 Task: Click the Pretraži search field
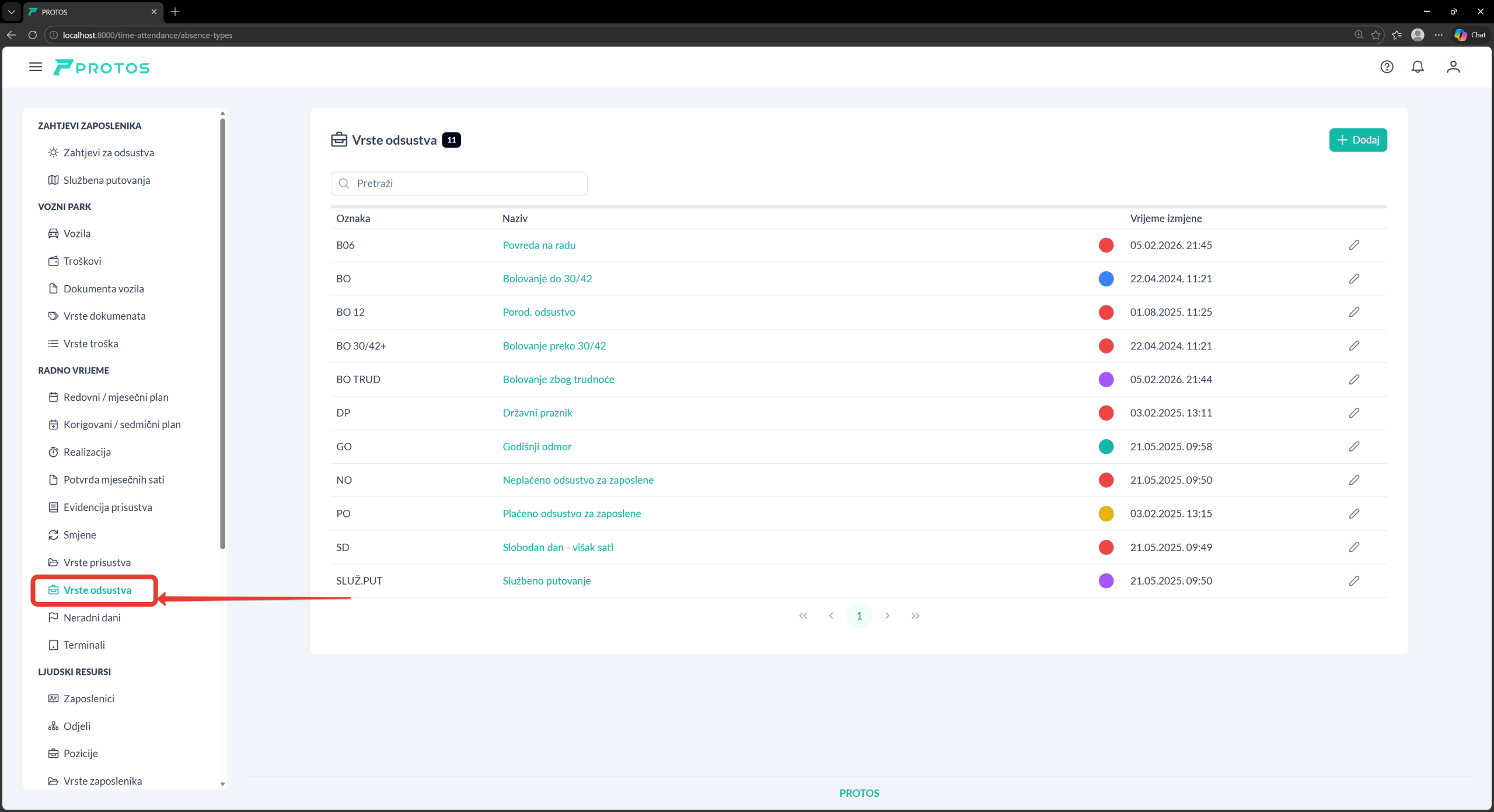459,183
